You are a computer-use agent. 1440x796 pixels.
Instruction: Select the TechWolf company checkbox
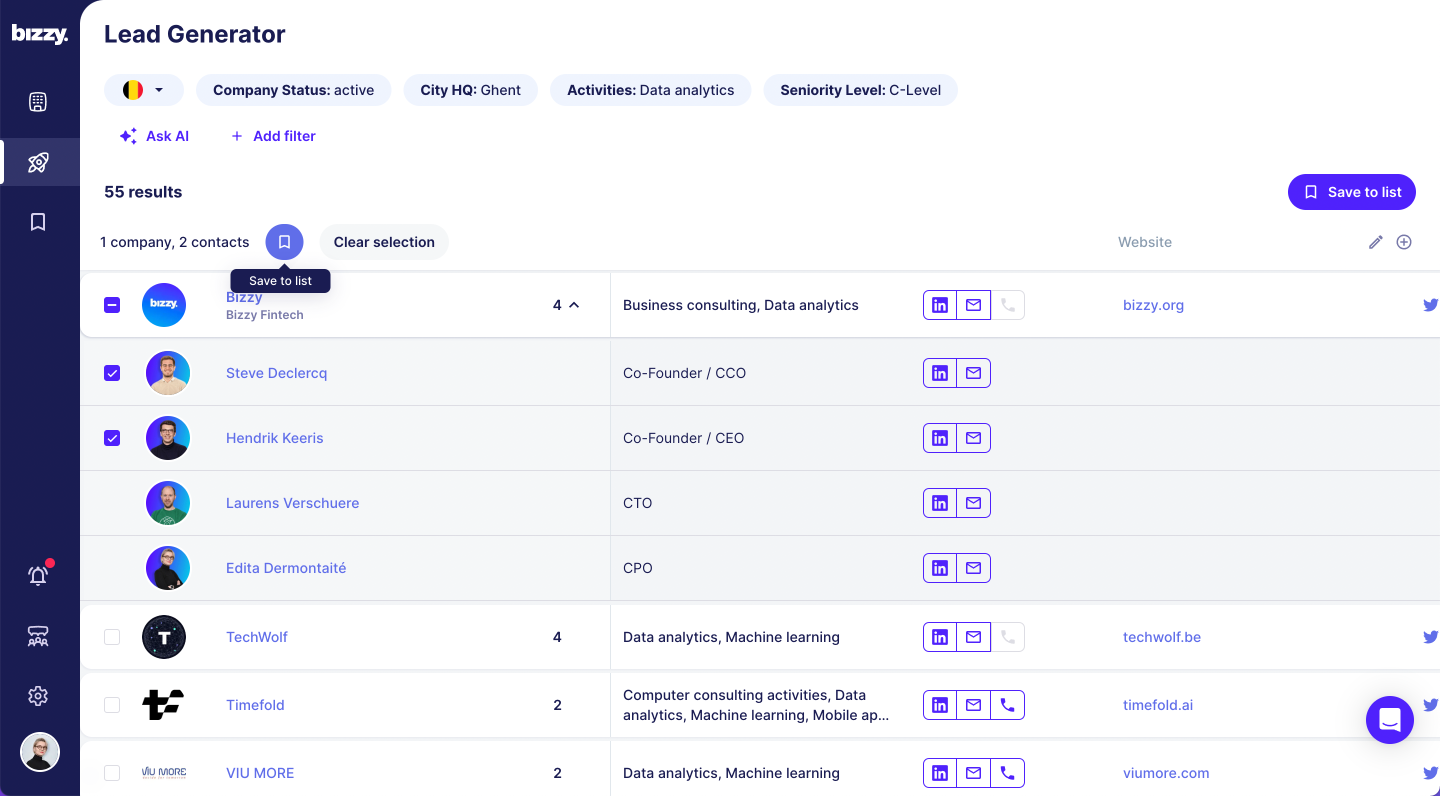coord(112,637)
